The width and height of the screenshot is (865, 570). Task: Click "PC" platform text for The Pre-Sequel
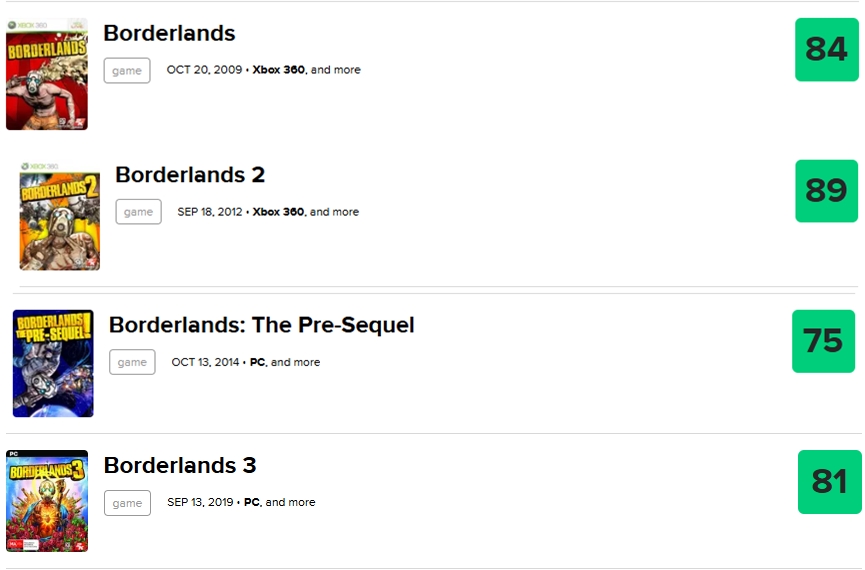pos(257,362)
